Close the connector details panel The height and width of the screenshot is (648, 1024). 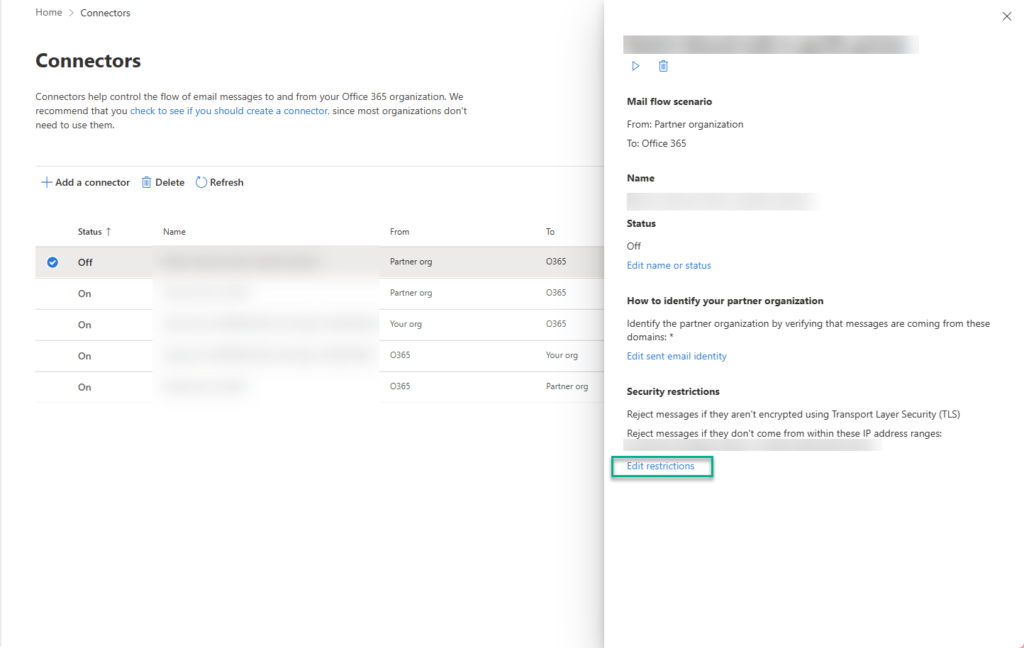pos(1006,16)
